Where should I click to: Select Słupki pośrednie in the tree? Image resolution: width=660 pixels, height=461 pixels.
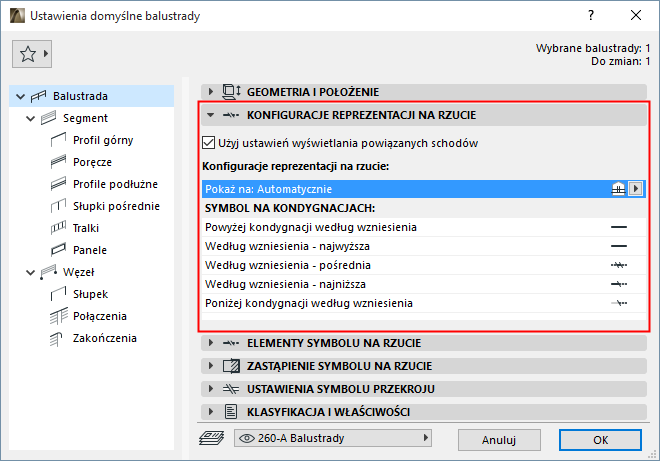click(116, 206)
